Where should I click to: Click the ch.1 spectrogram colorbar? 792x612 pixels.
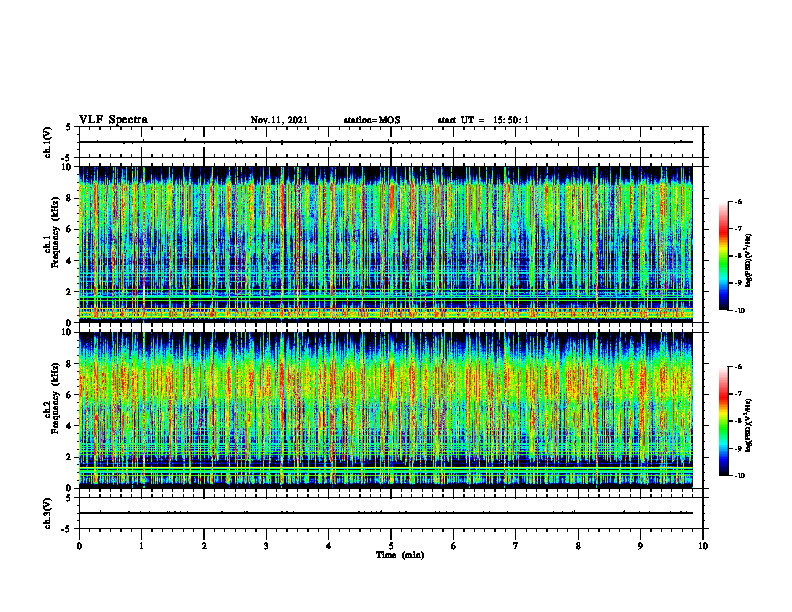tap(723, 256)
